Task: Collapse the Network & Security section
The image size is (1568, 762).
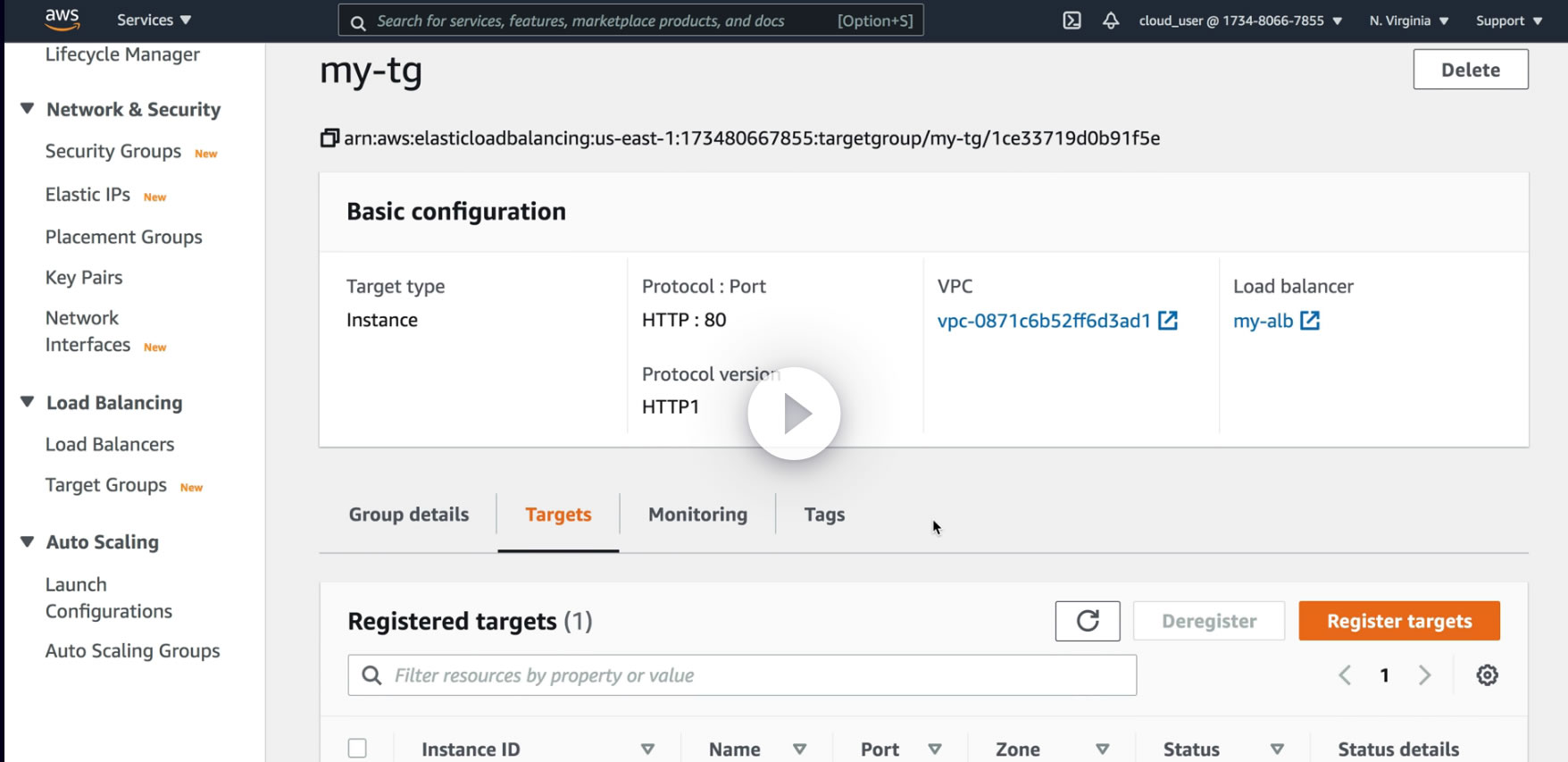Action: tap(28, 109)
